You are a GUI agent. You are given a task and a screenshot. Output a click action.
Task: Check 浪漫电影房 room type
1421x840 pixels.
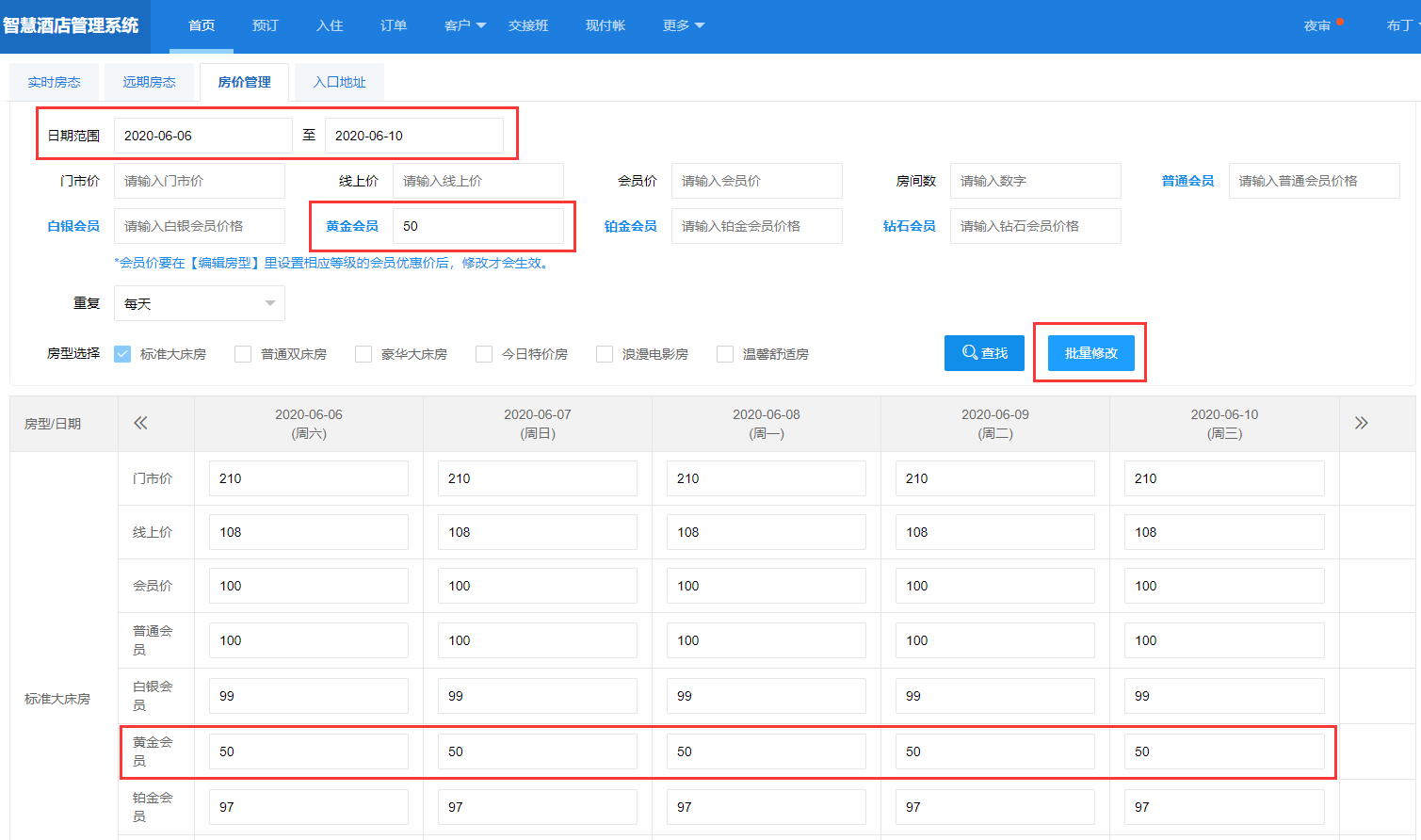point(605,354)
